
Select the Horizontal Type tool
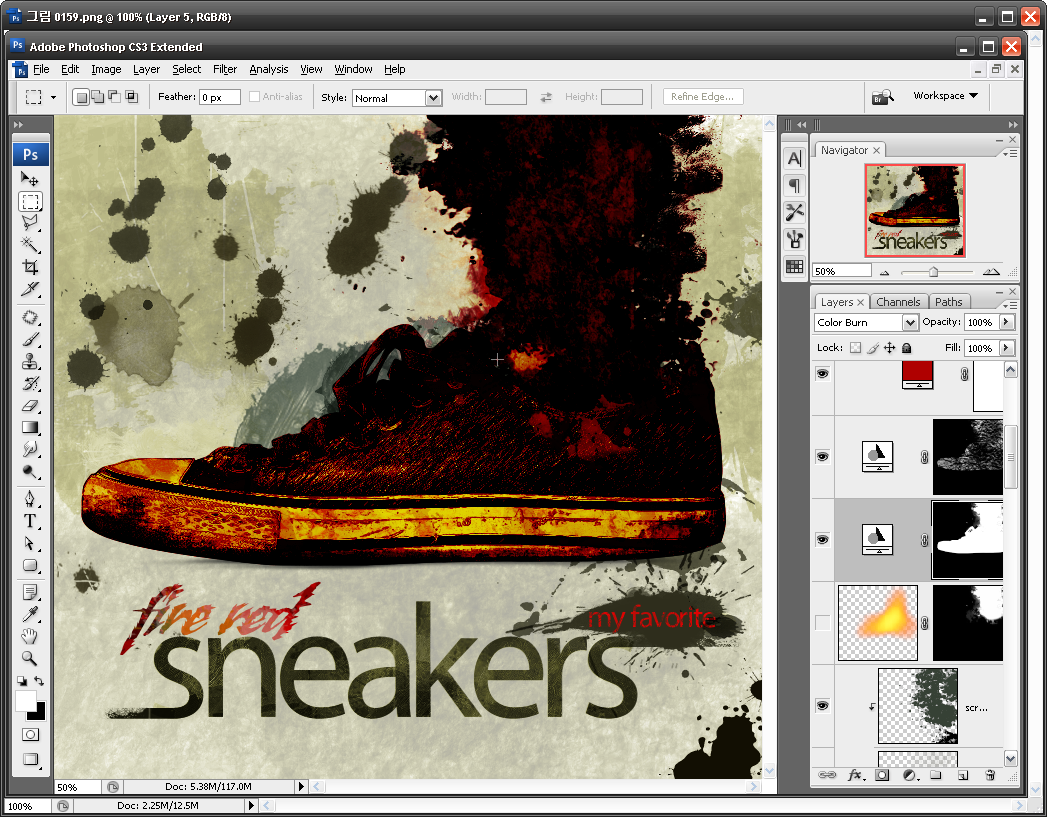point(30,521)
